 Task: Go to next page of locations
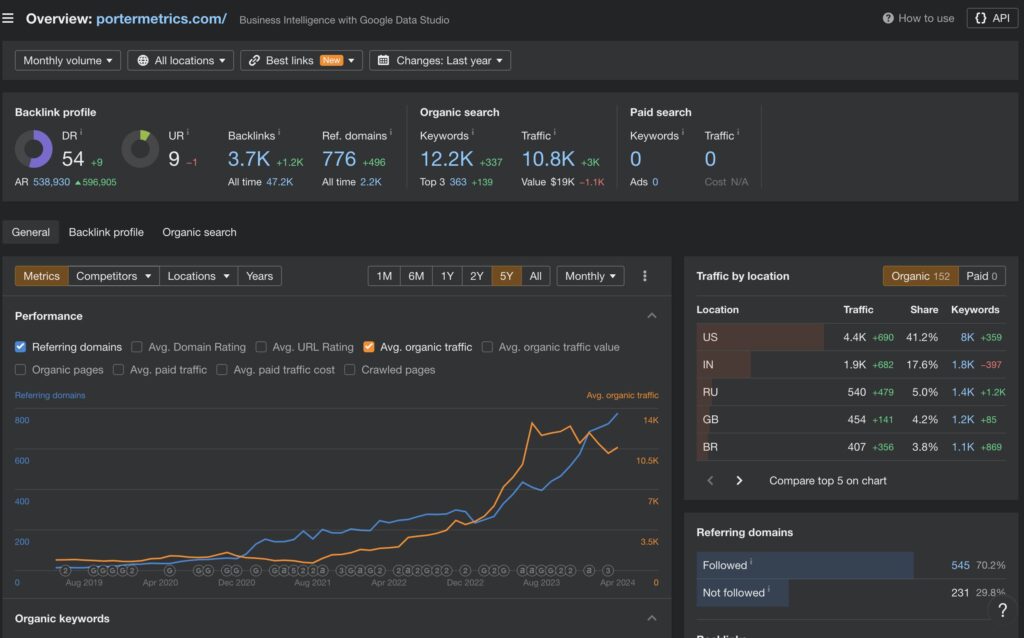739,481
